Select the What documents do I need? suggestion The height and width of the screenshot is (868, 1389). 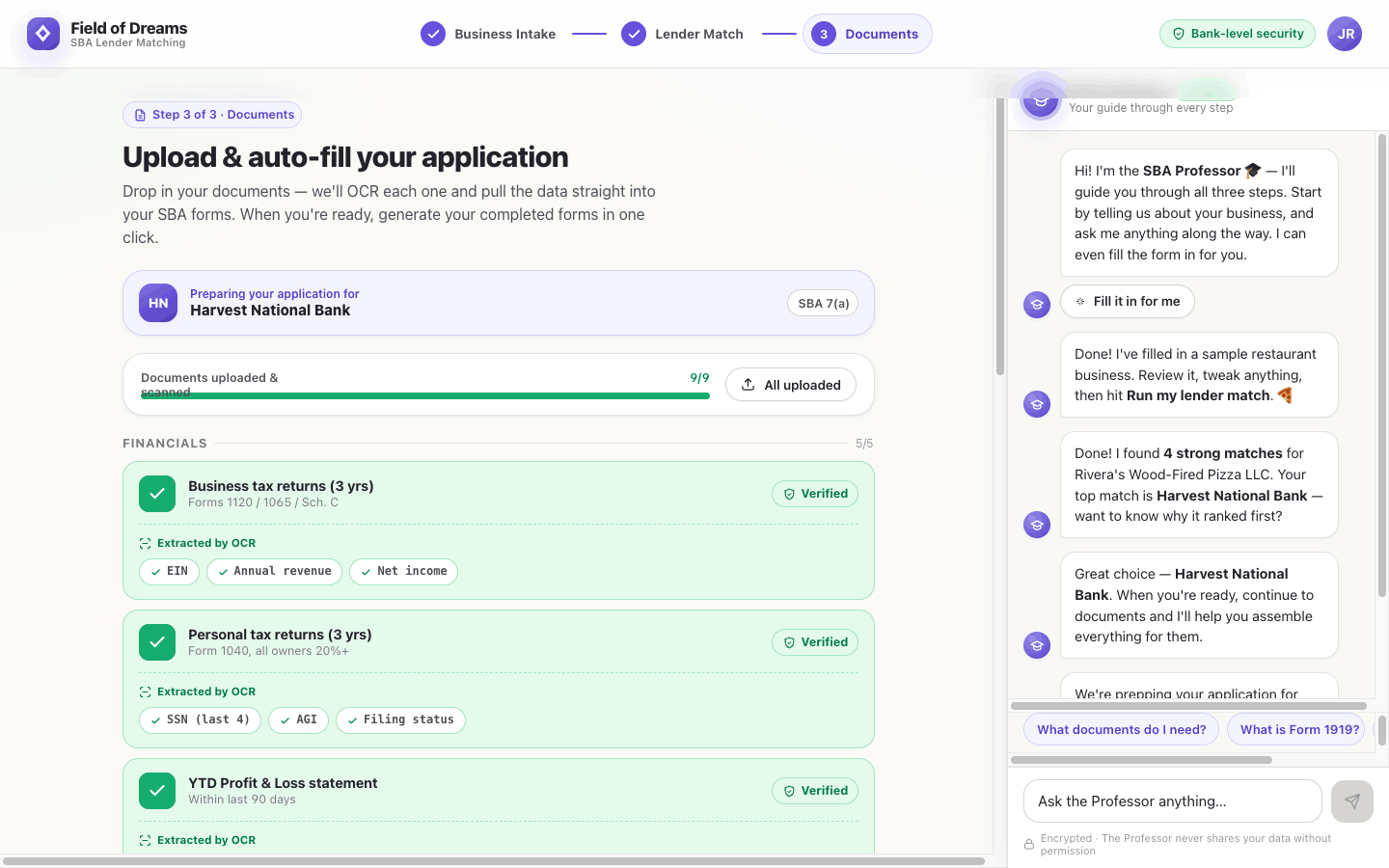pyautogui.click(x=1122, y=730)
